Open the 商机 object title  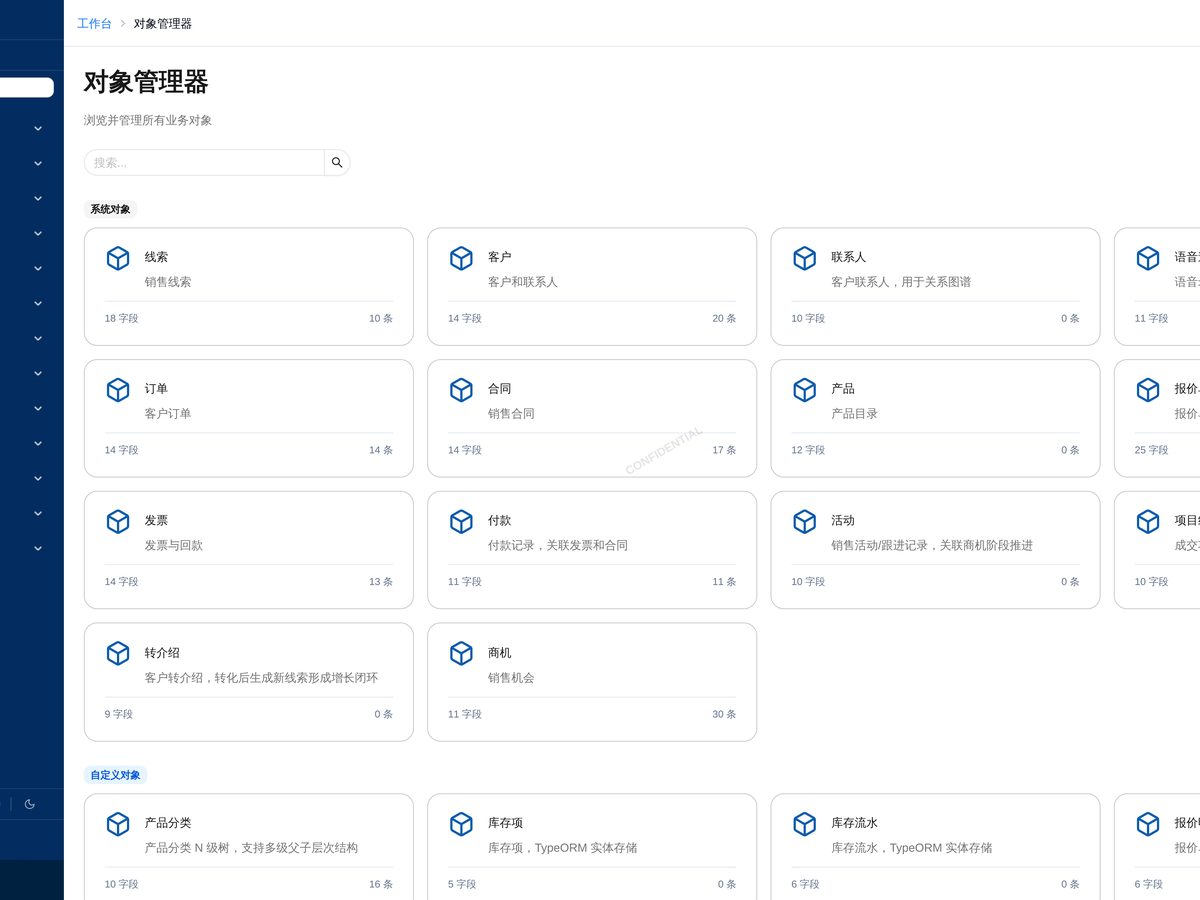[x=499, y=653]
